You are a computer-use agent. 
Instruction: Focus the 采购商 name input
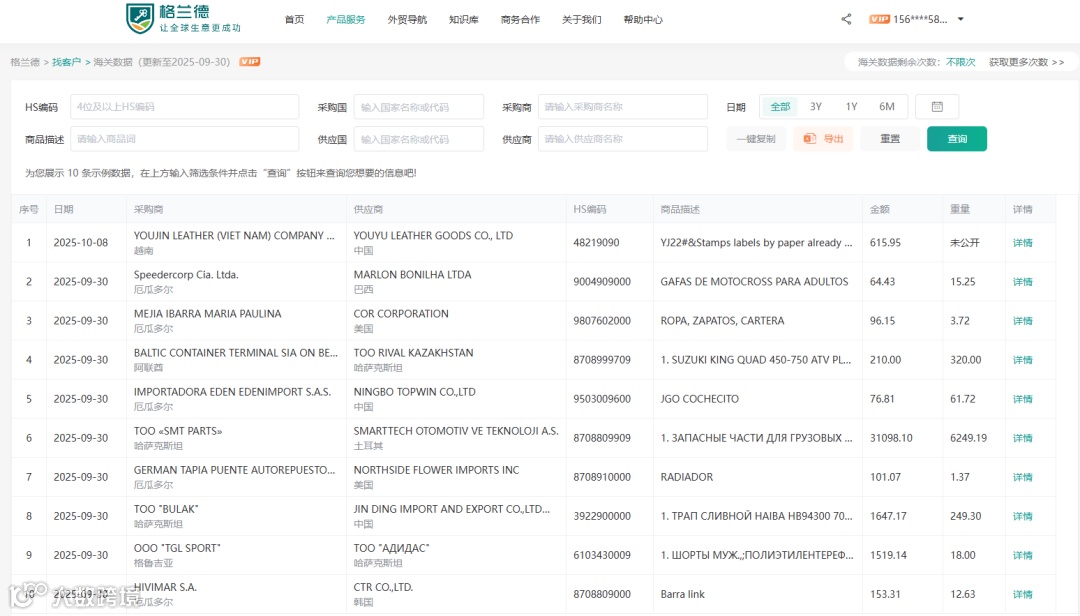coord(623,107)
